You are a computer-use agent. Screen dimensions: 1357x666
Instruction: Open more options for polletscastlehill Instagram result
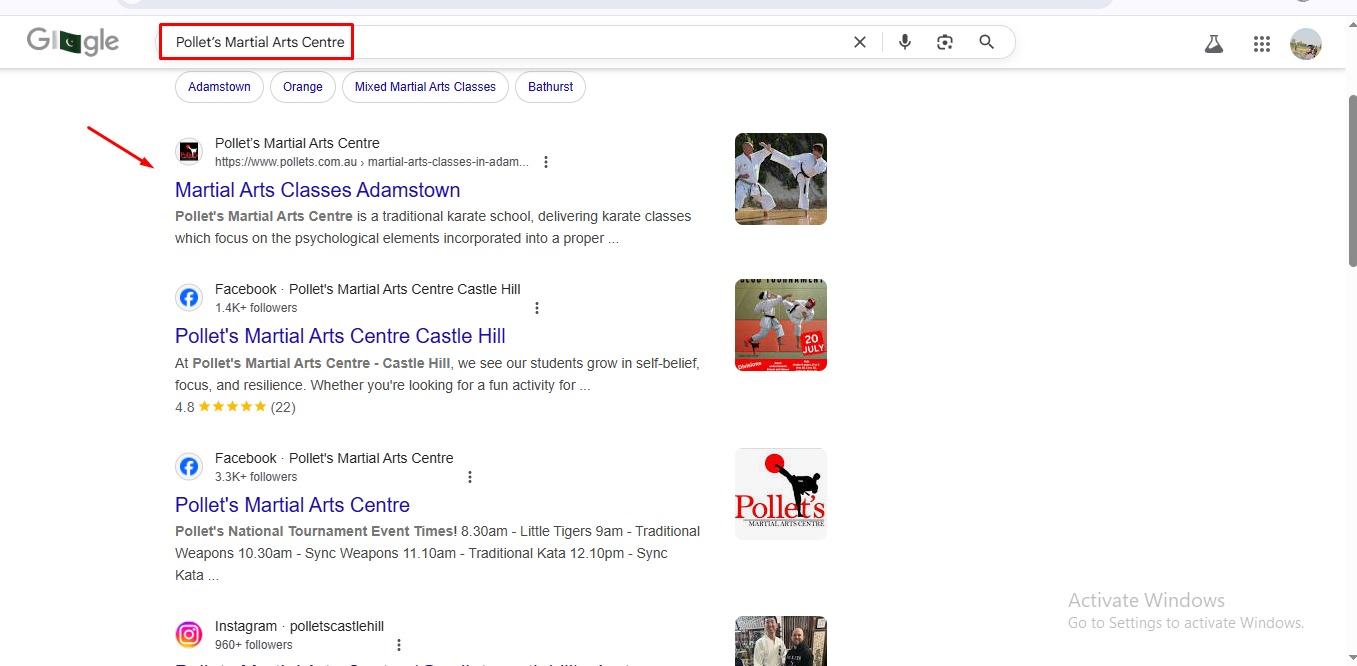pyautogui.click(x=399, y=645)
